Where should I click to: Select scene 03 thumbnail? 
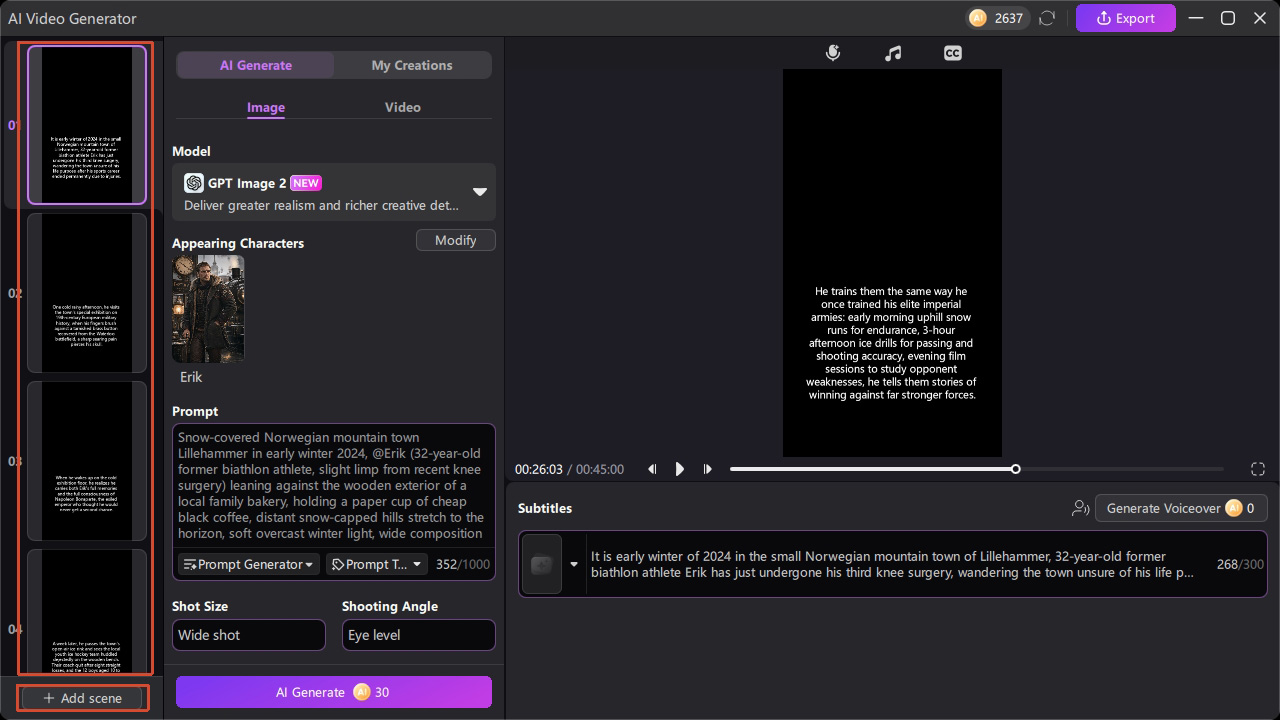pos(87,461)
